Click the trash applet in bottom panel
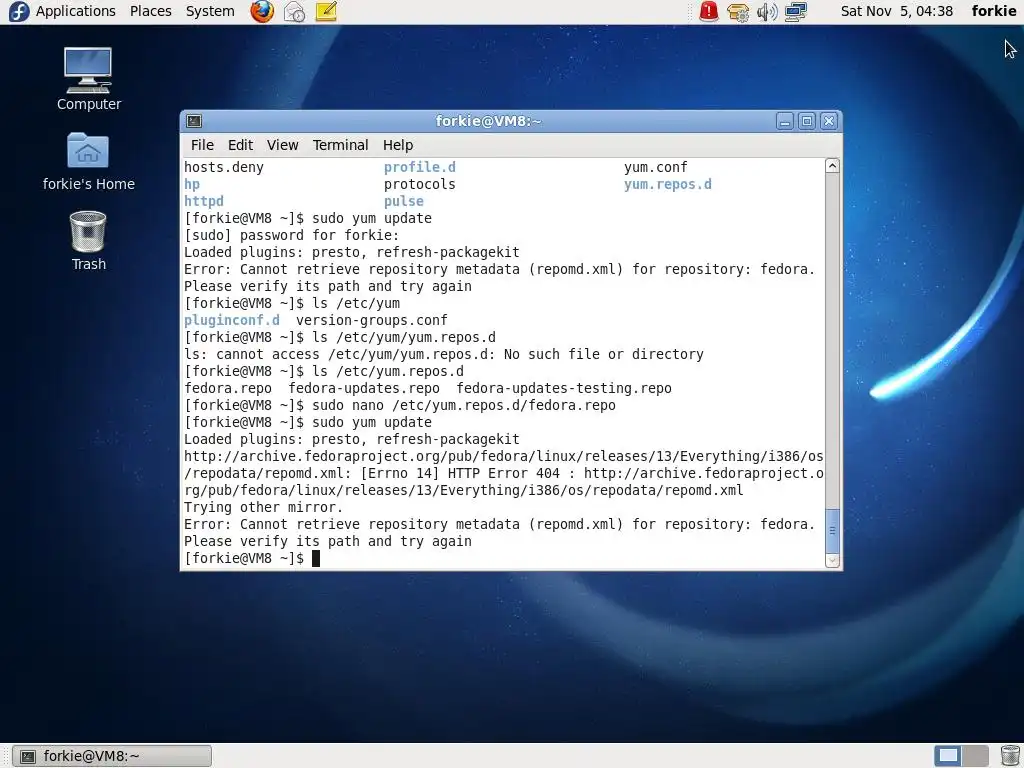This screenshot has height=768, width=1024. [1010, 756]
